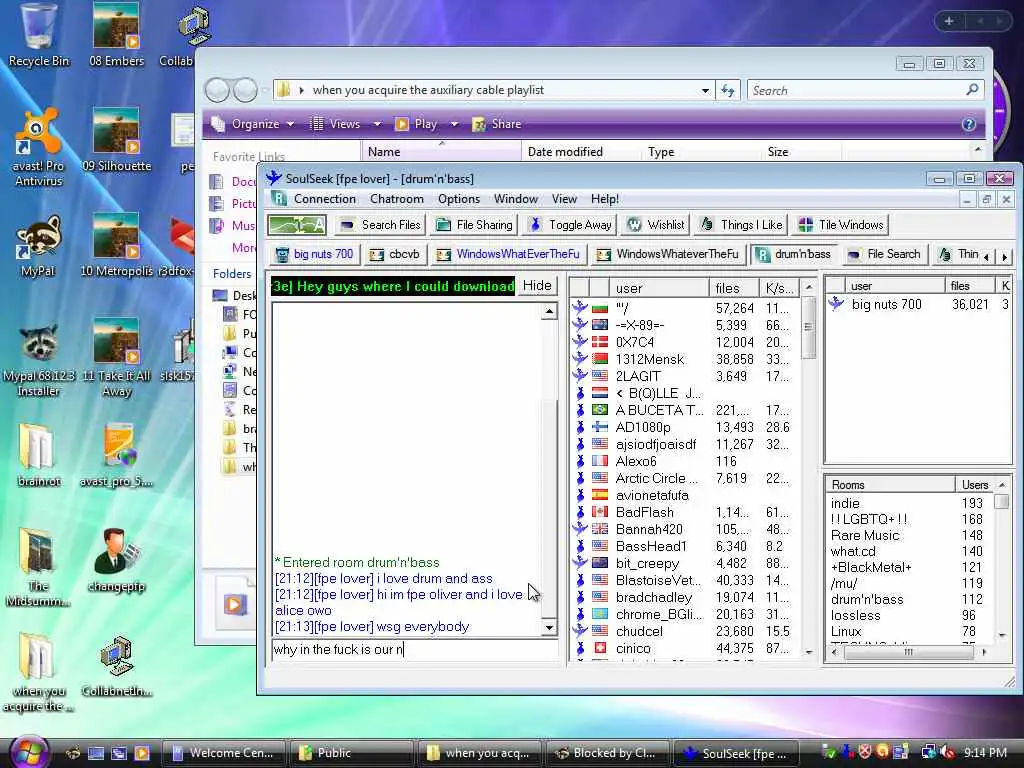Open the Play dropdown arrow in Explorer
Viewport: 1024px width, 768px height.
pos(455,124)
